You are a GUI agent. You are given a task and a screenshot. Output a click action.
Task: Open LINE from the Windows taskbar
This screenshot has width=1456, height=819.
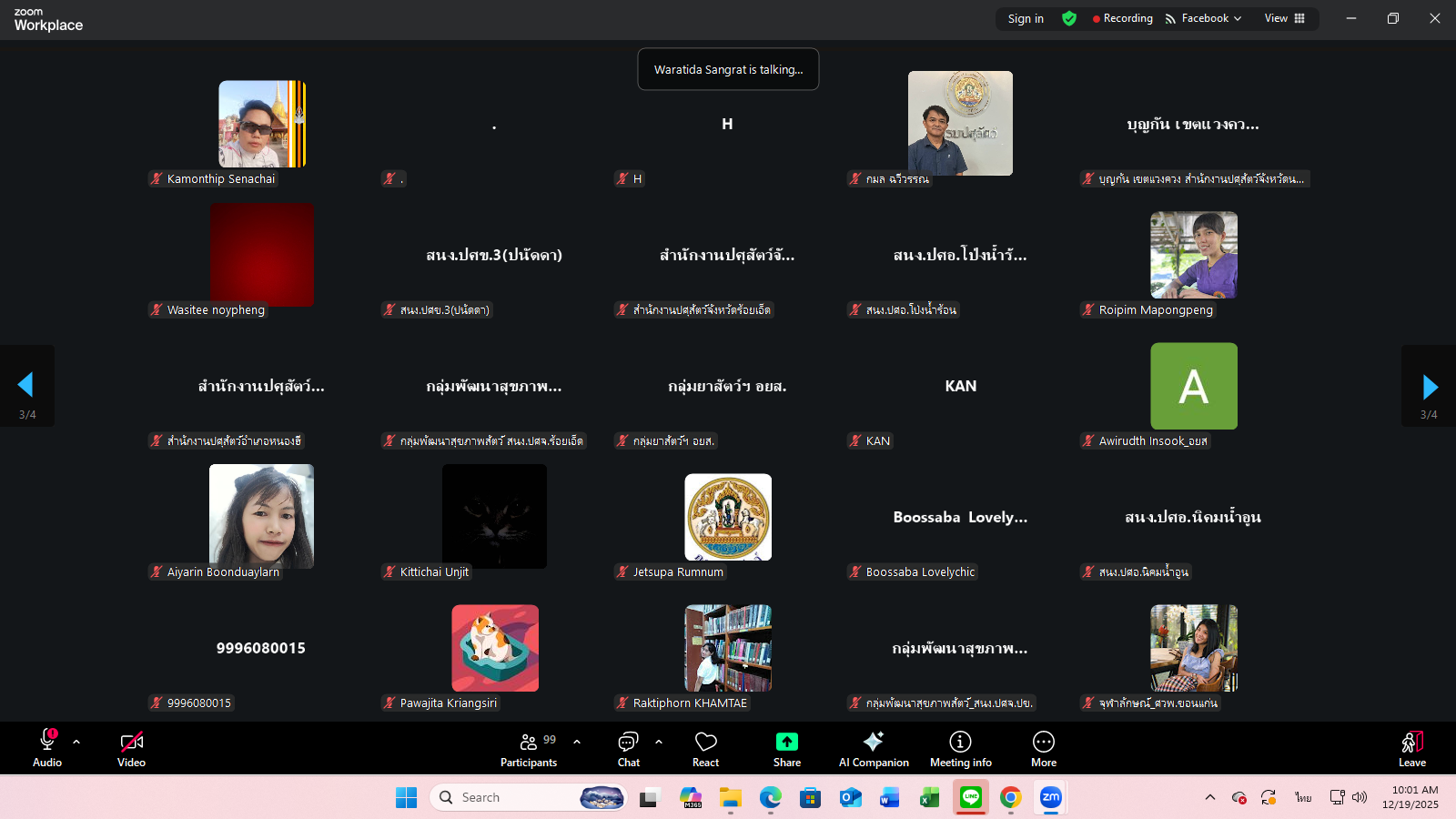pos(970,798)
